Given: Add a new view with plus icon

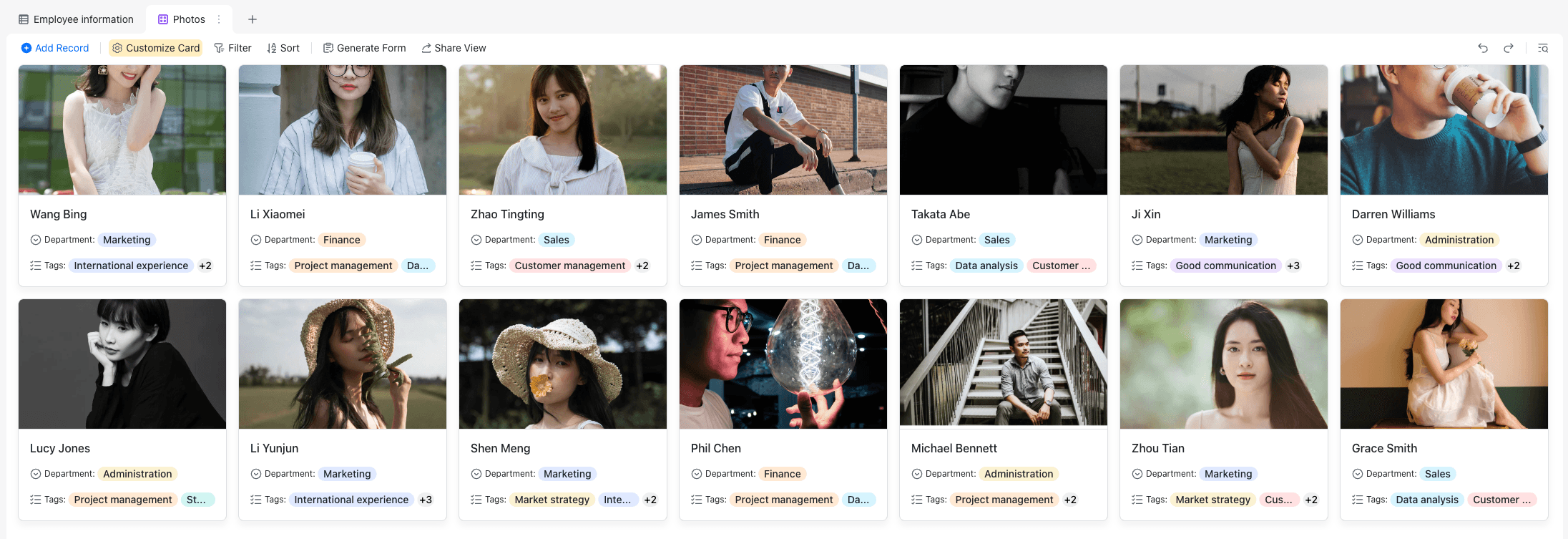Looking at the screenshot, I should pyautogui.click(x=253, y=19).
